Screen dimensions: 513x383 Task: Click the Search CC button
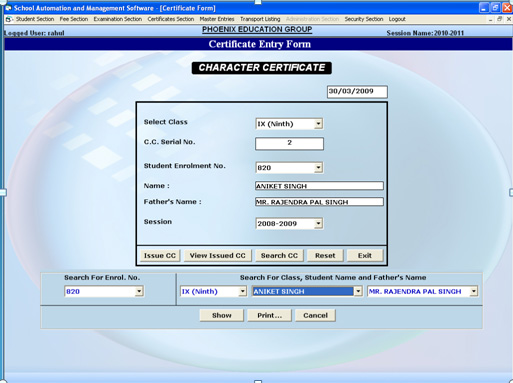coord(279,256)
